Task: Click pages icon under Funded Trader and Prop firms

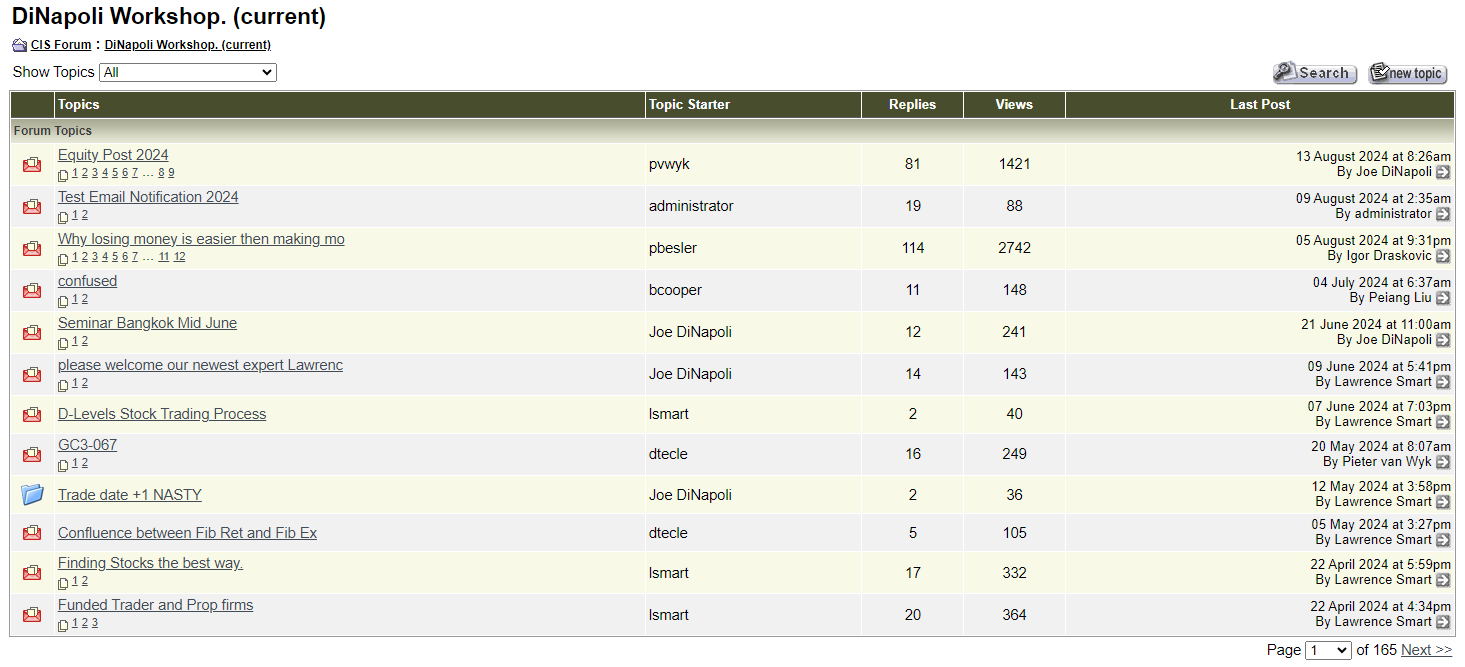Action: pyautogui.click(x=63, y=624)
